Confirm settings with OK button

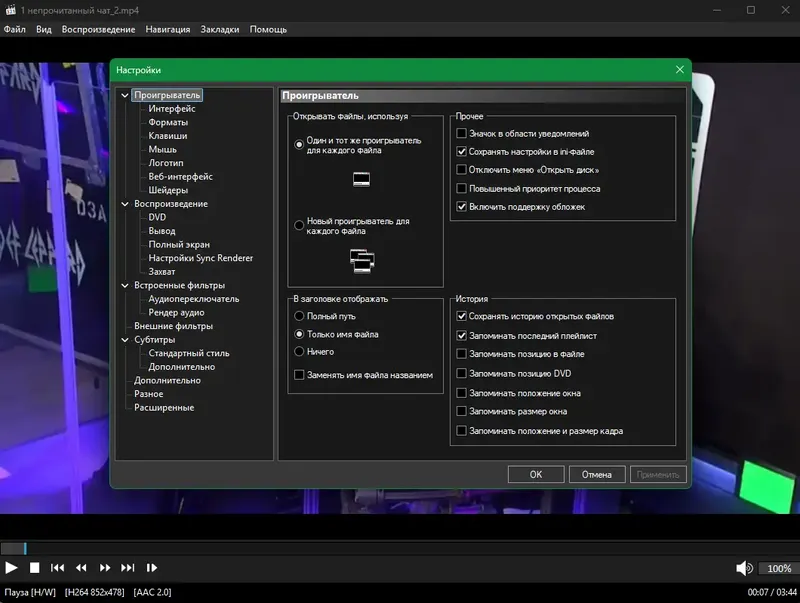(x=536, y=474)
